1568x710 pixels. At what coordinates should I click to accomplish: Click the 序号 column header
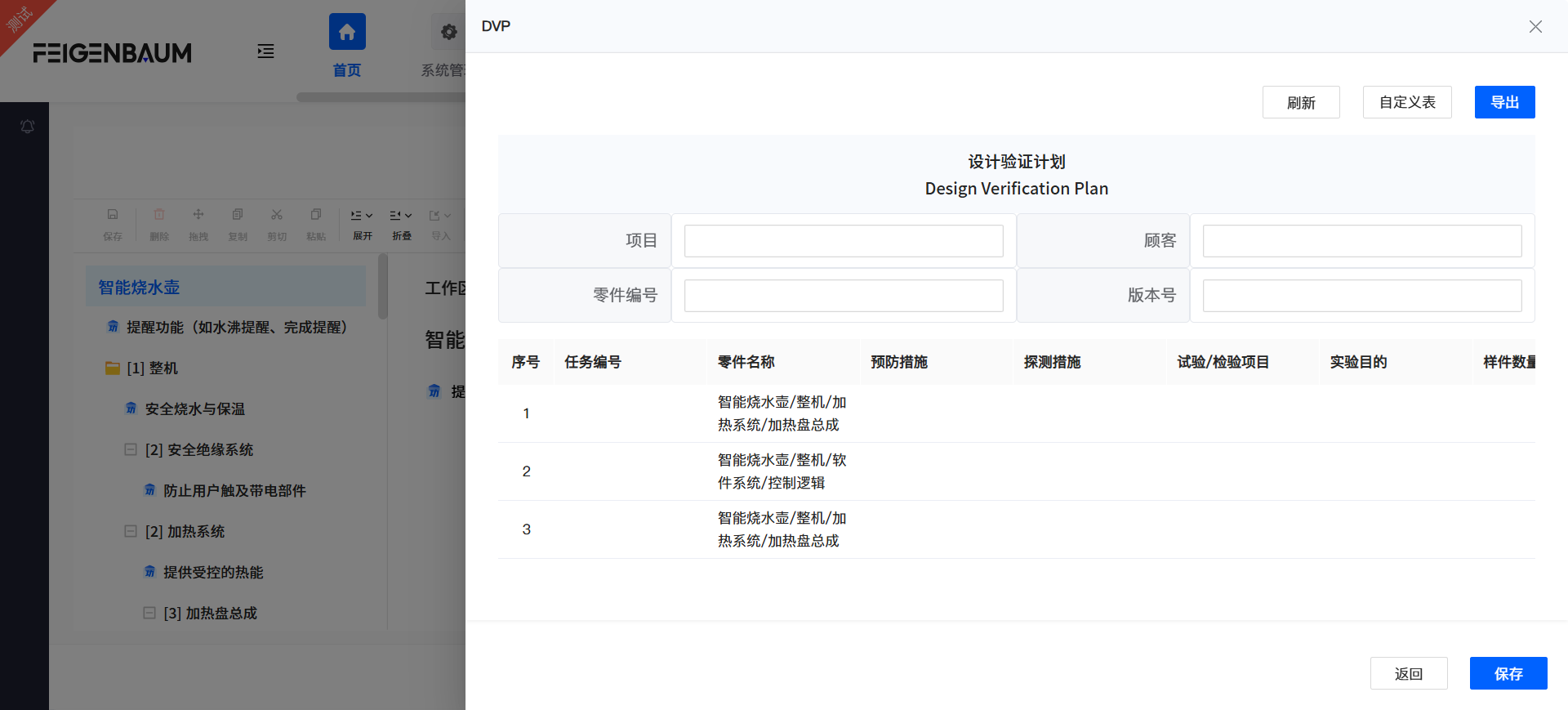coord(526,362)
